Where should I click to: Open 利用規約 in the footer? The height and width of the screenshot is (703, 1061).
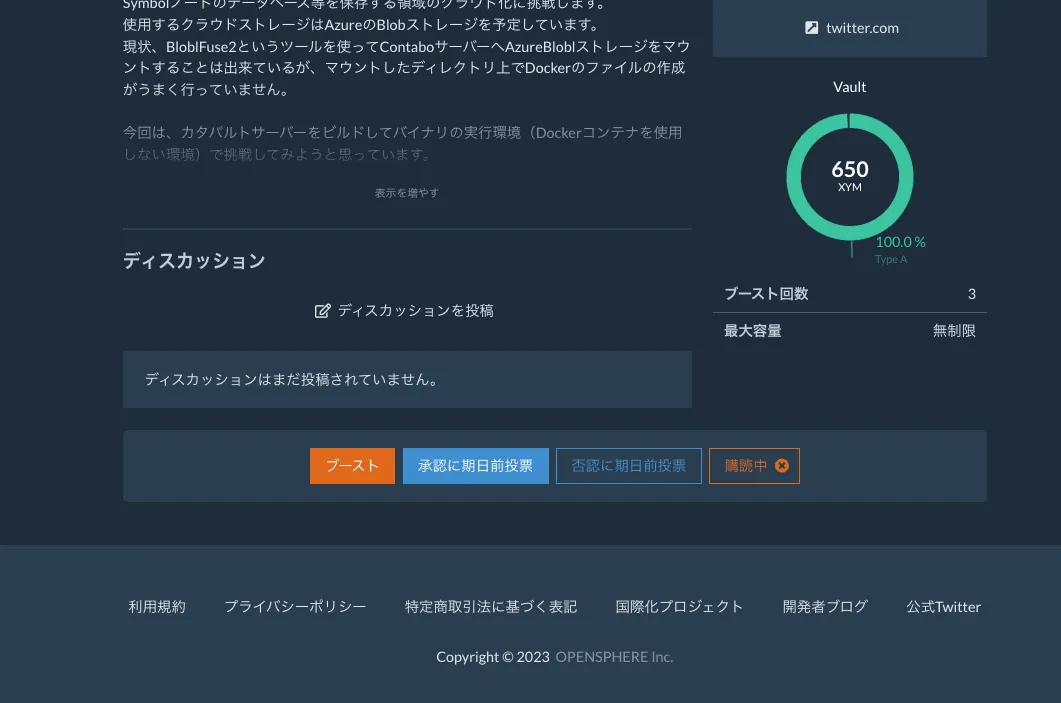(157, 607)
